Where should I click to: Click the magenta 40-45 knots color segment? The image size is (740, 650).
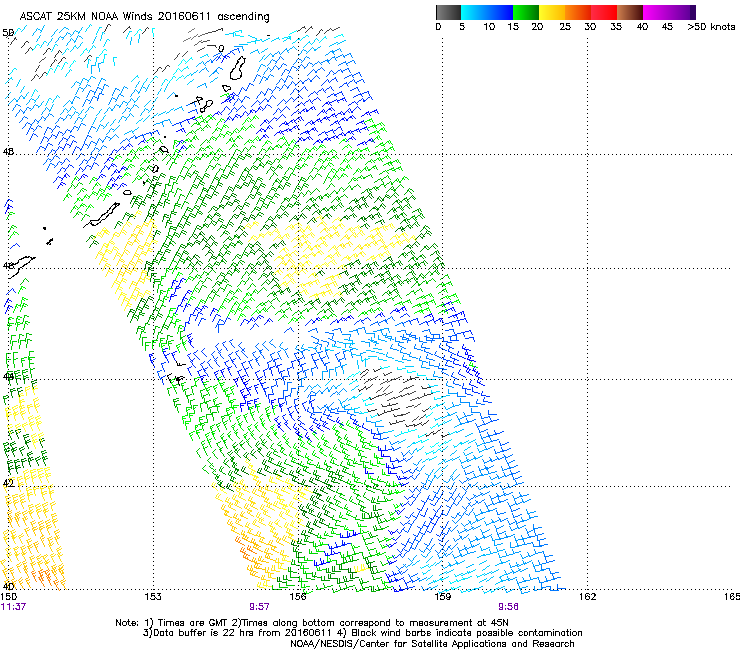[x=656, y=12]
